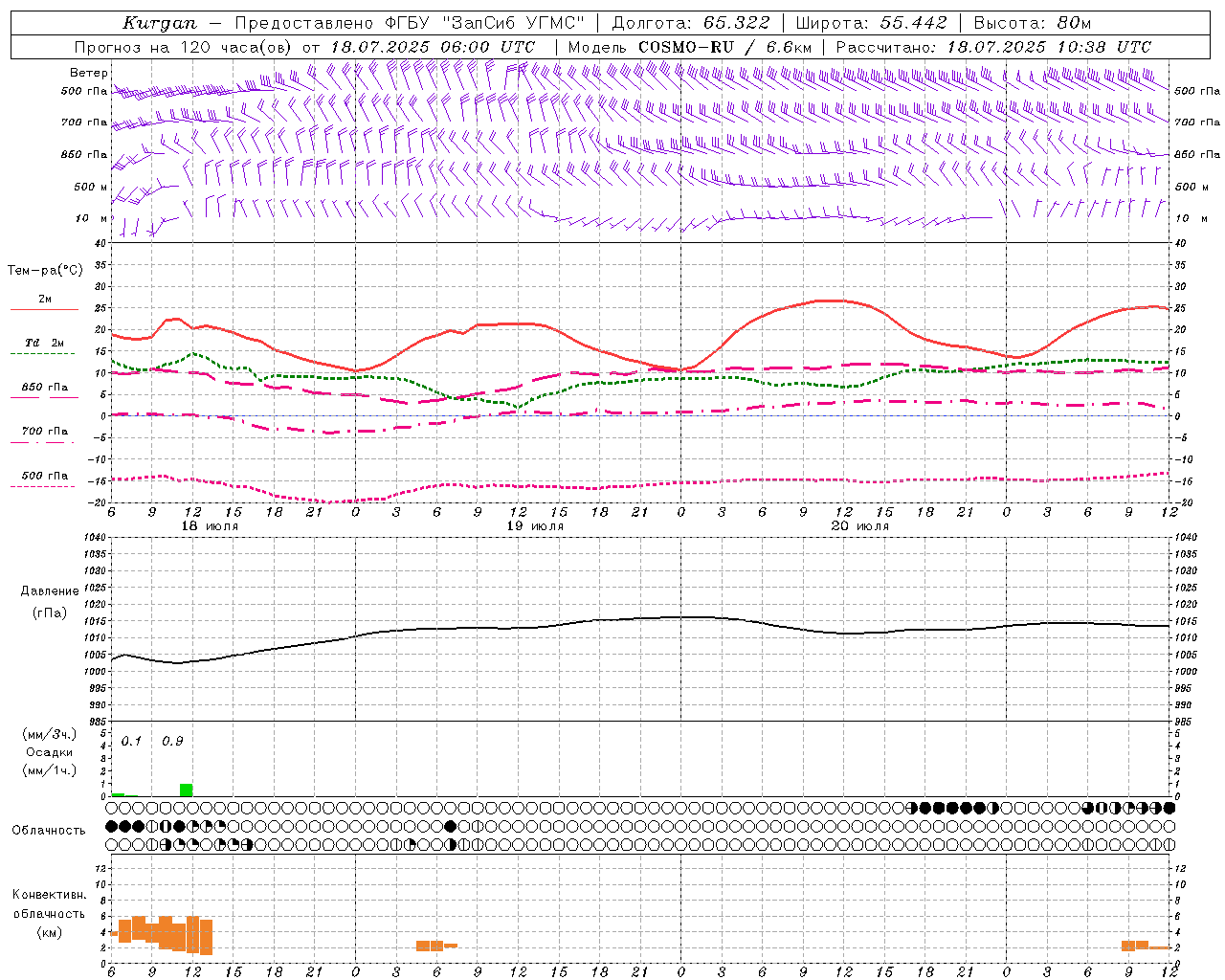Click the Давление pressure axis label
This screenshot has height=980, width=1225.
click(x=50, y=591)
